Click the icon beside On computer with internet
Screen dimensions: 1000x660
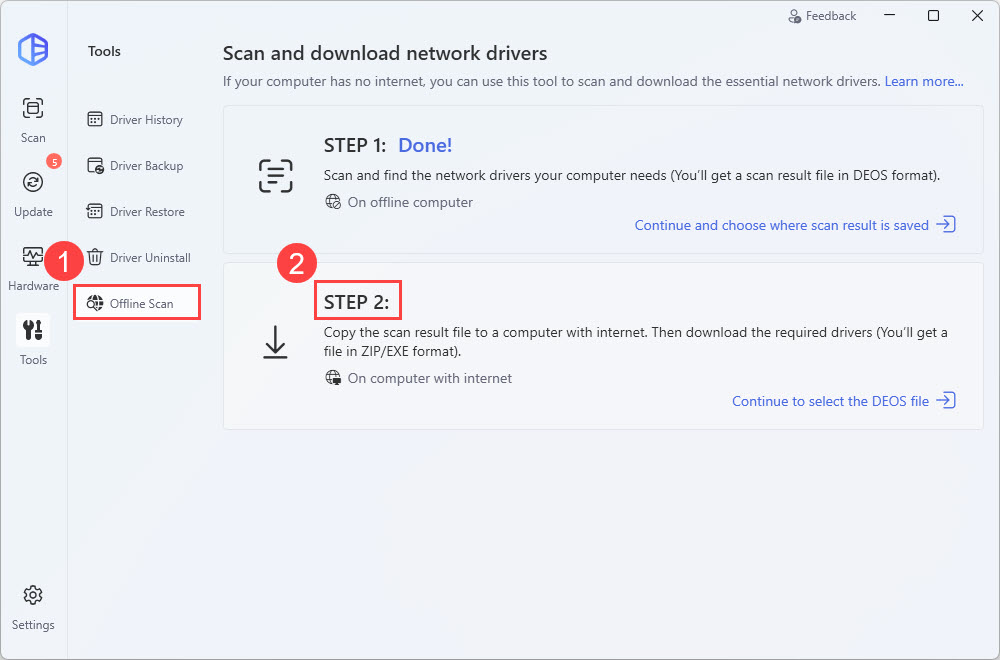coord(333,378)
